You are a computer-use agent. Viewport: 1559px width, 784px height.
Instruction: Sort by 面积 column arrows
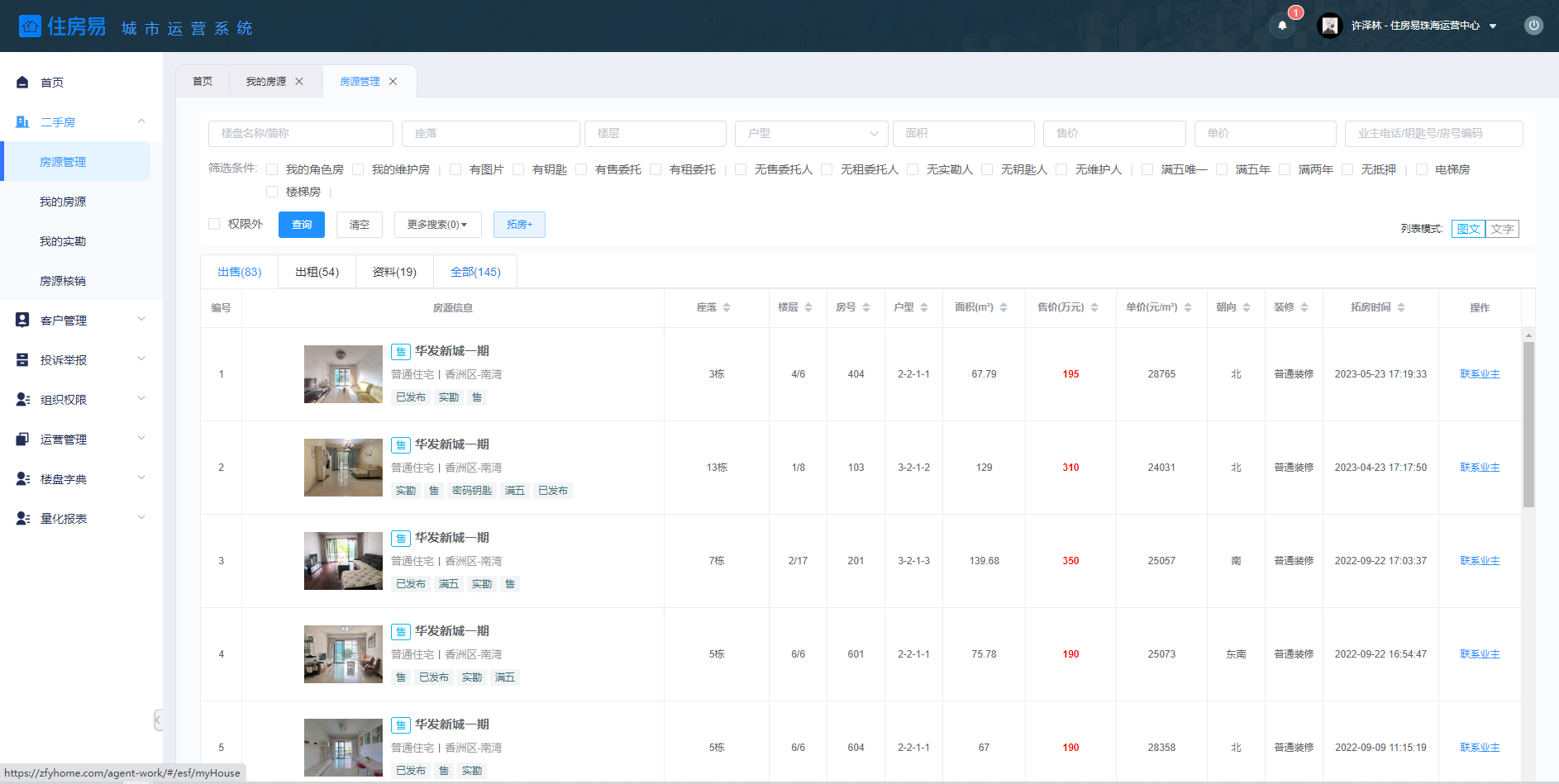pyautogui.click(x=1004, y=307)
